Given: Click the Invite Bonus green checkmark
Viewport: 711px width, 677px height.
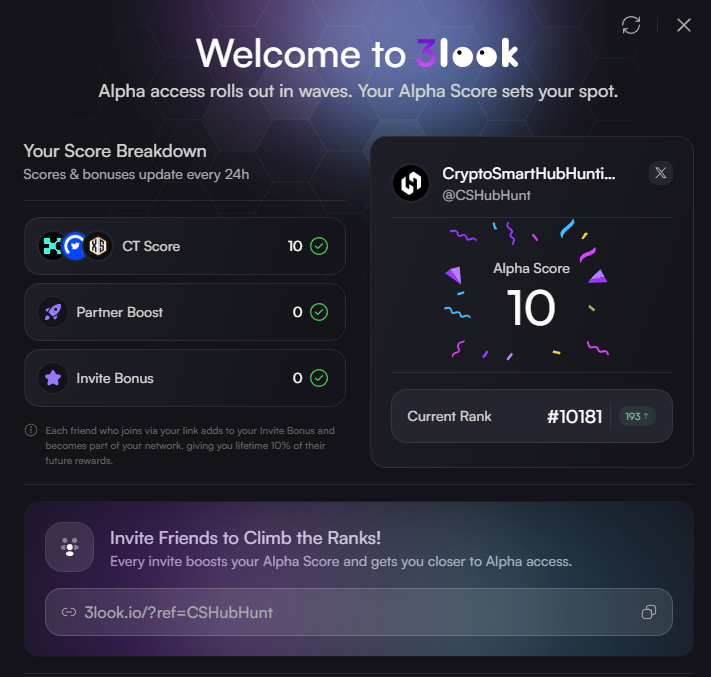Looking at the screenshot, I should coord(319,378).
